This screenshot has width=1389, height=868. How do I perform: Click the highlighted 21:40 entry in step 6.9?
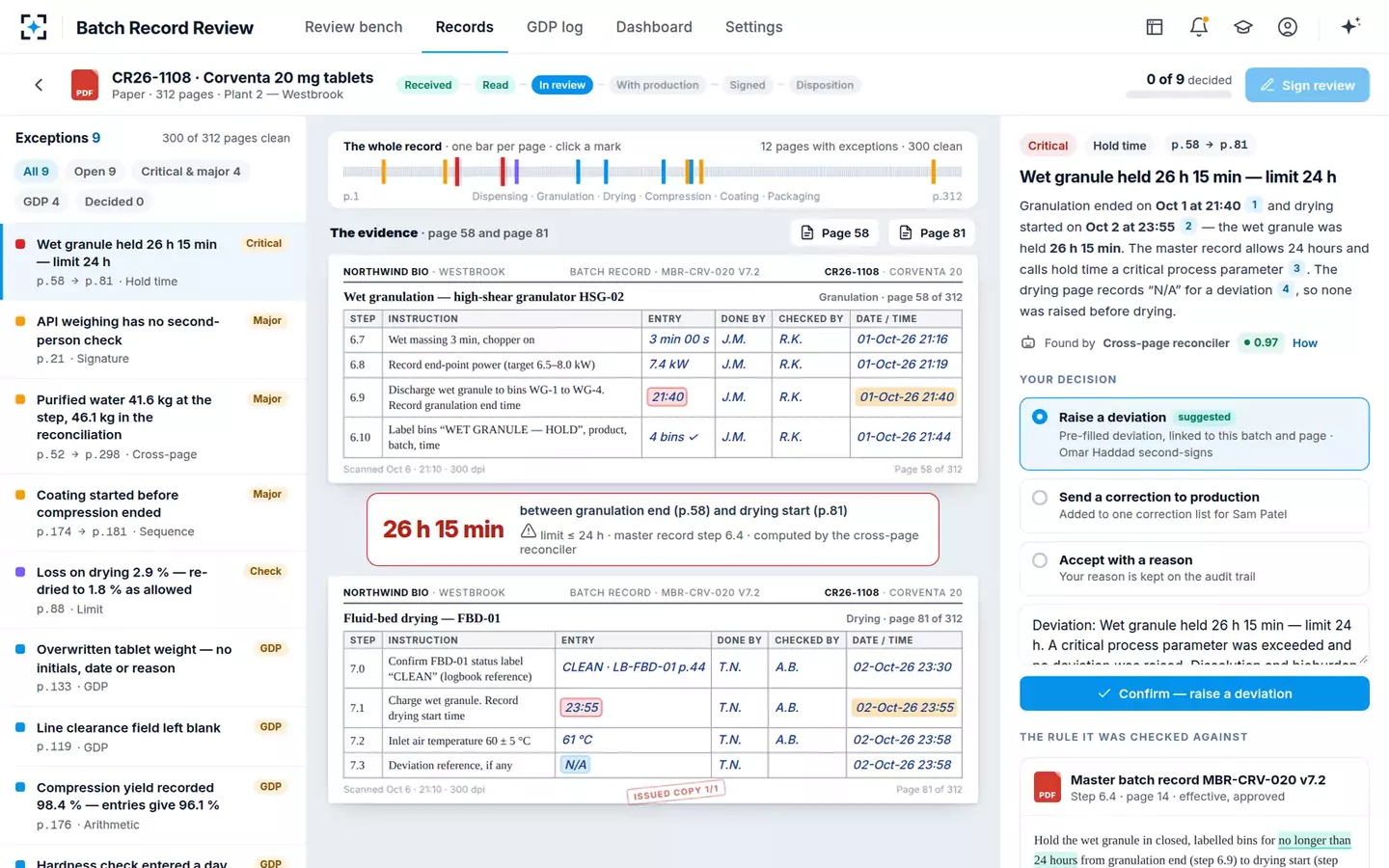(667, 396)
